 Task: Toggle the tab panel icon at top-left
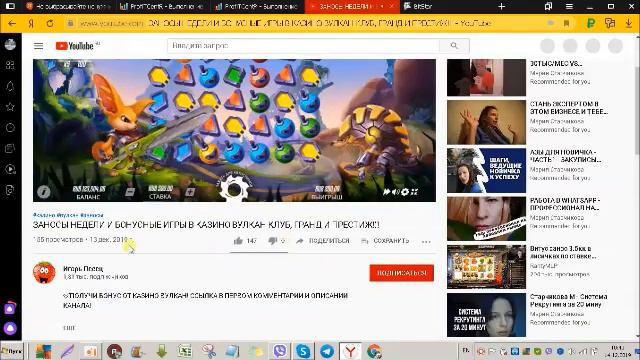tap(10, 6)
